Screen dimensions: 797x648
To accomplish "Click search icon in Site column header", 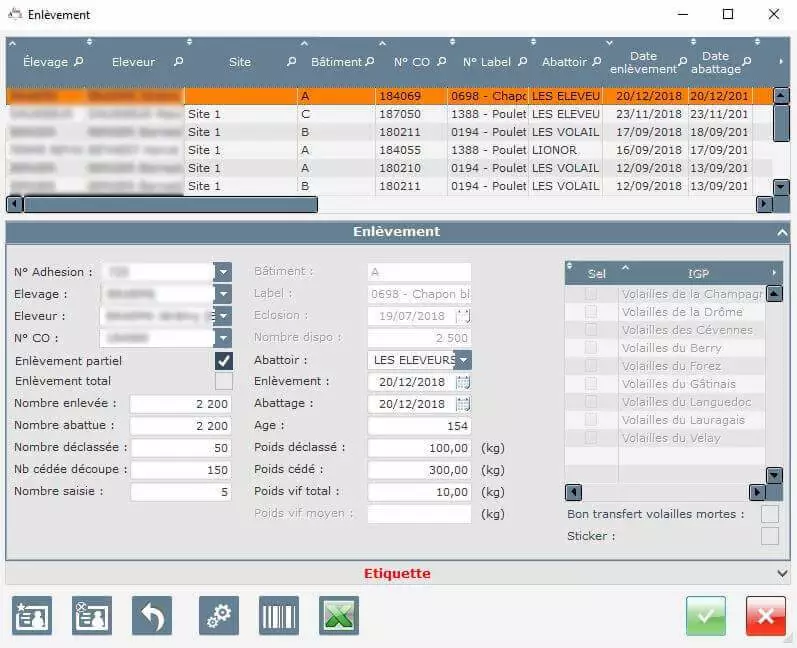I will coord(291,61).
